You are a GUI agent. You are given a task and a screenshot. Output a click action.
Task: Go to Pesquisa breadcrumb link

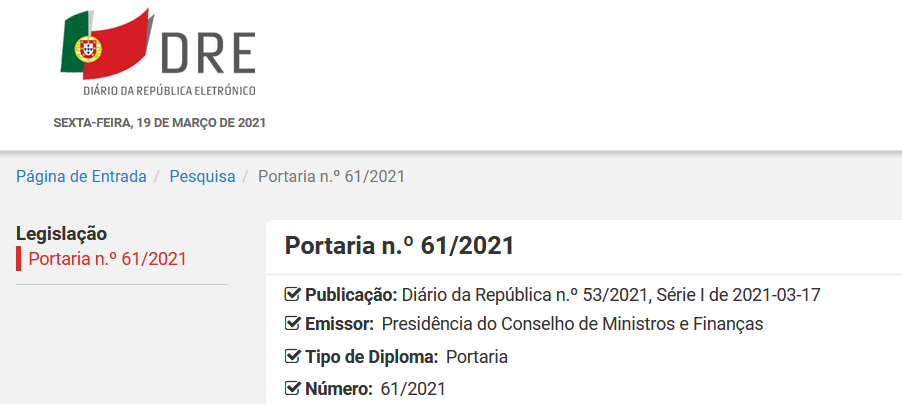[x=202, y=176]
